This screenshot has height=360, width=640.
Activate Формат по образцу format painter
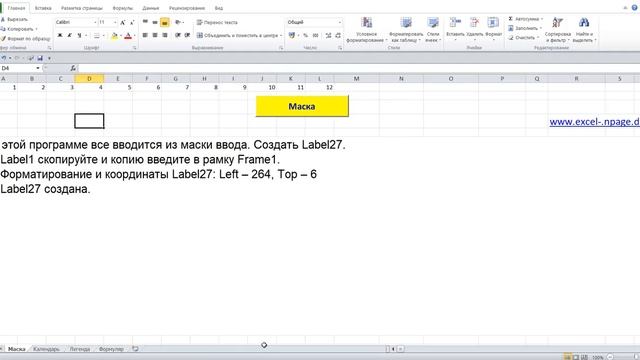coord(25,39)
